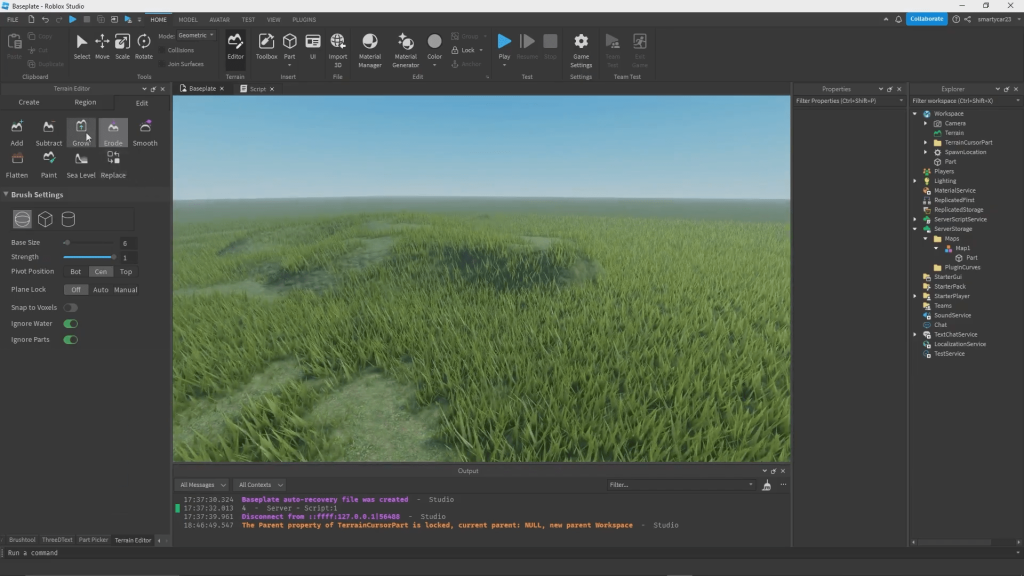This screenshot has height=576, width=1024.
Task: Expand the Lighting tree node
Action: pyautogui.click(x=915, y=181)
